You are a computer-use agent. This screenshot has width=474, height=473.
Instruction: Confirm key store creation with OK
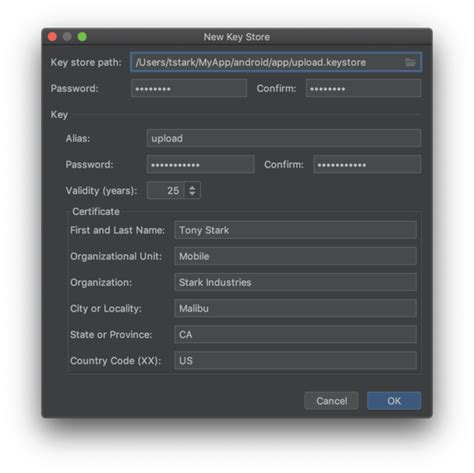(394, 401)
